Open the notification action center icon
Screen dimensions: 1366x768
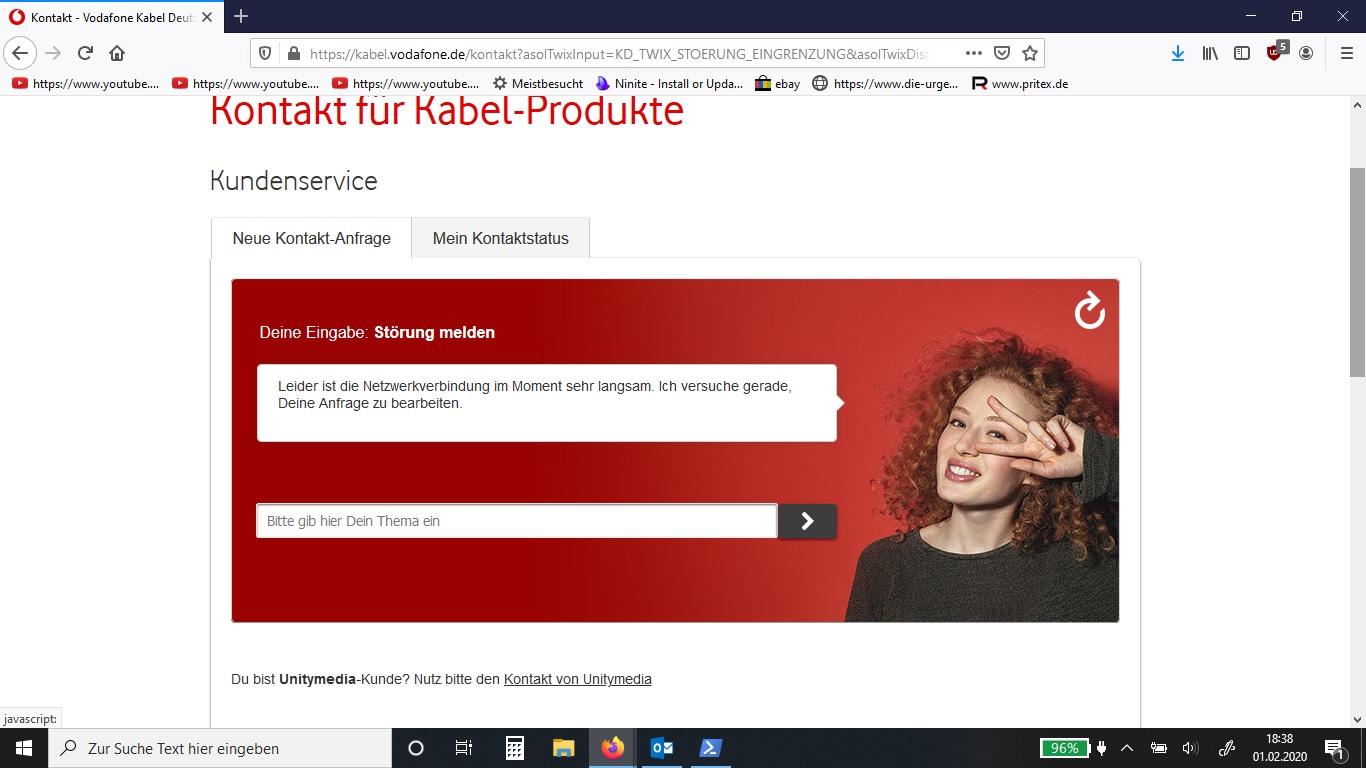tap(1334, 748)
